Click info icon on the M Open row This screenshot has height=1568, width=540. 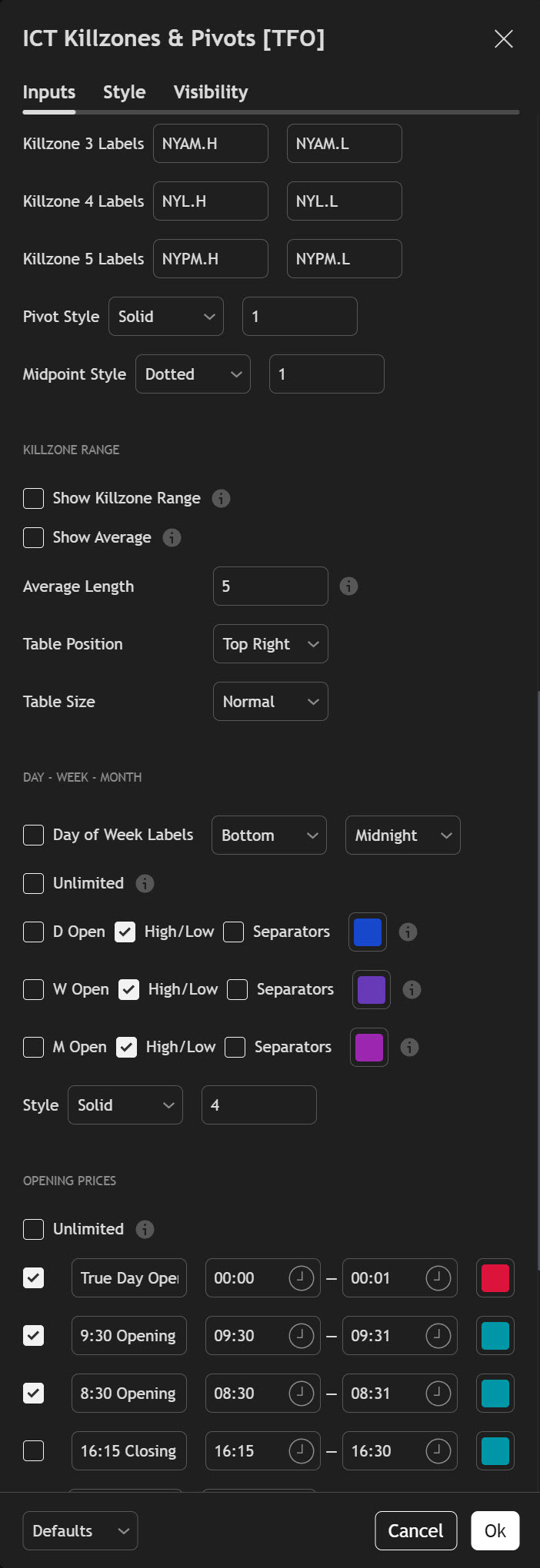(x=409, y=1047)
